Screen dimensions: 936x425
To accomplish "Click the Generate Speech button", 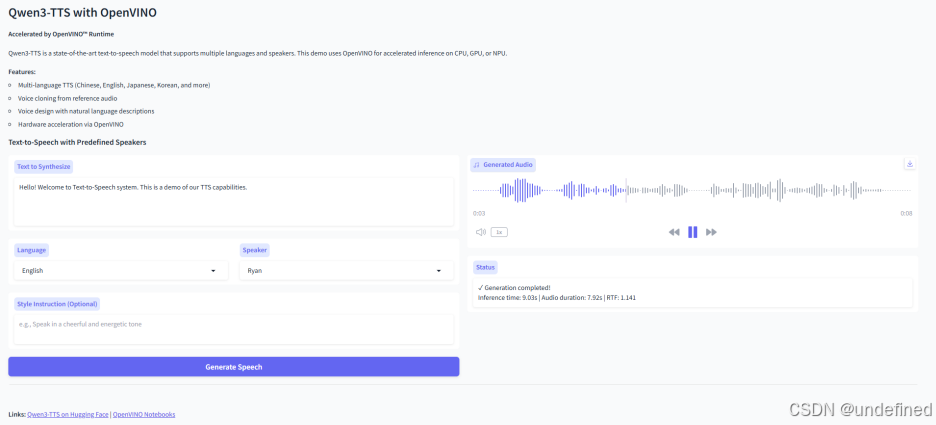I will 234,367.
